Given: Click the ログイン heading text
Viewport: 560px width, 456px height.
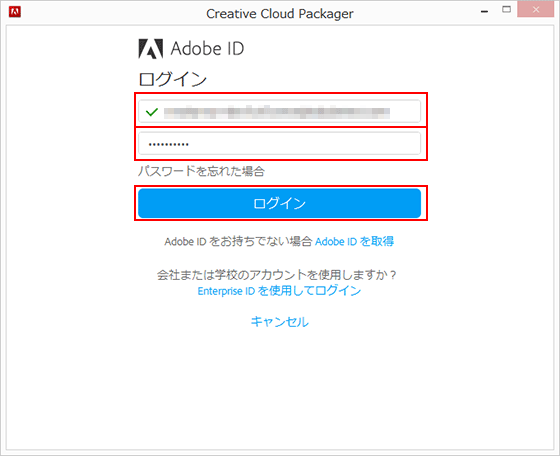Looking at the screenshot, I should point(173,79).
